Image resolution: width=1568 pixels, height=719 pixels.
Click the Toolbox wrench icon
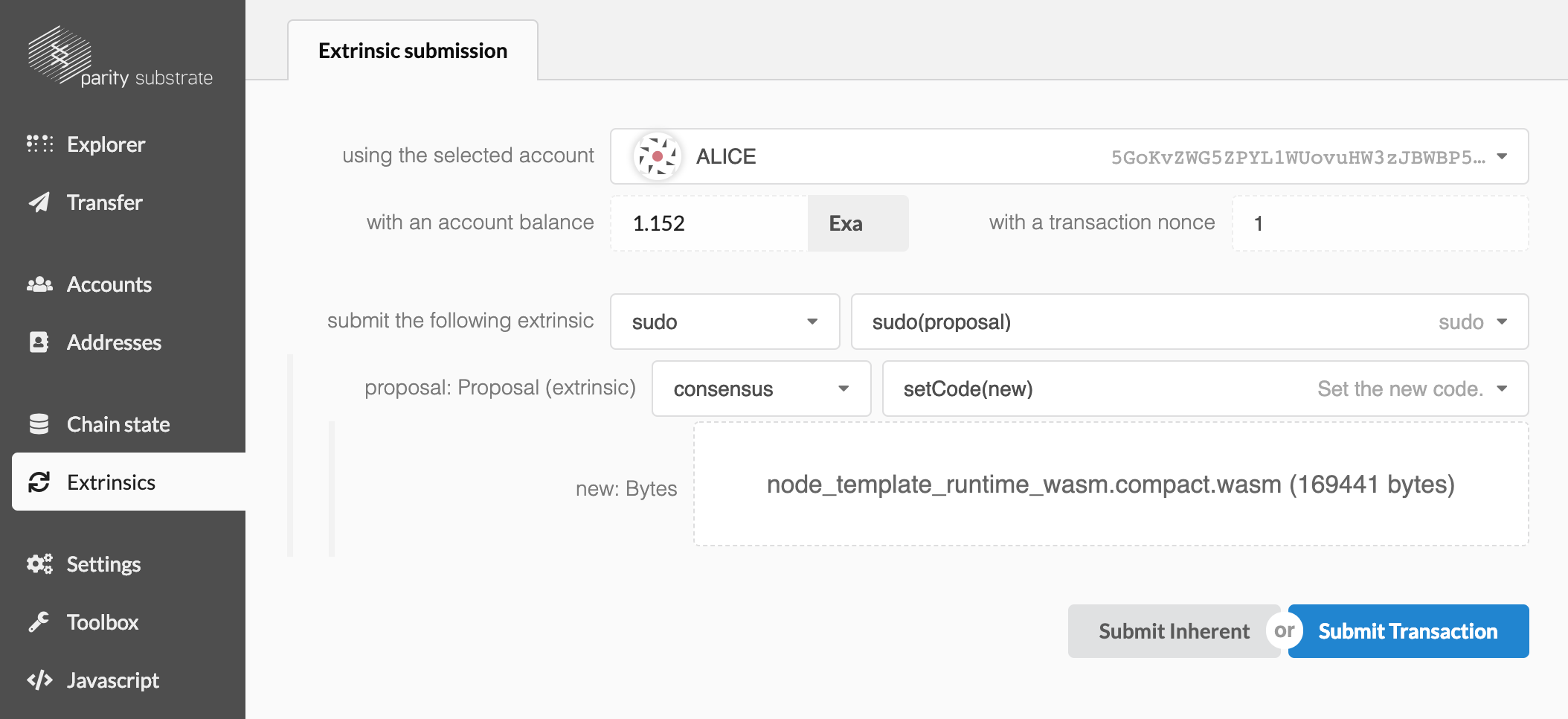(x=39, y=622)
